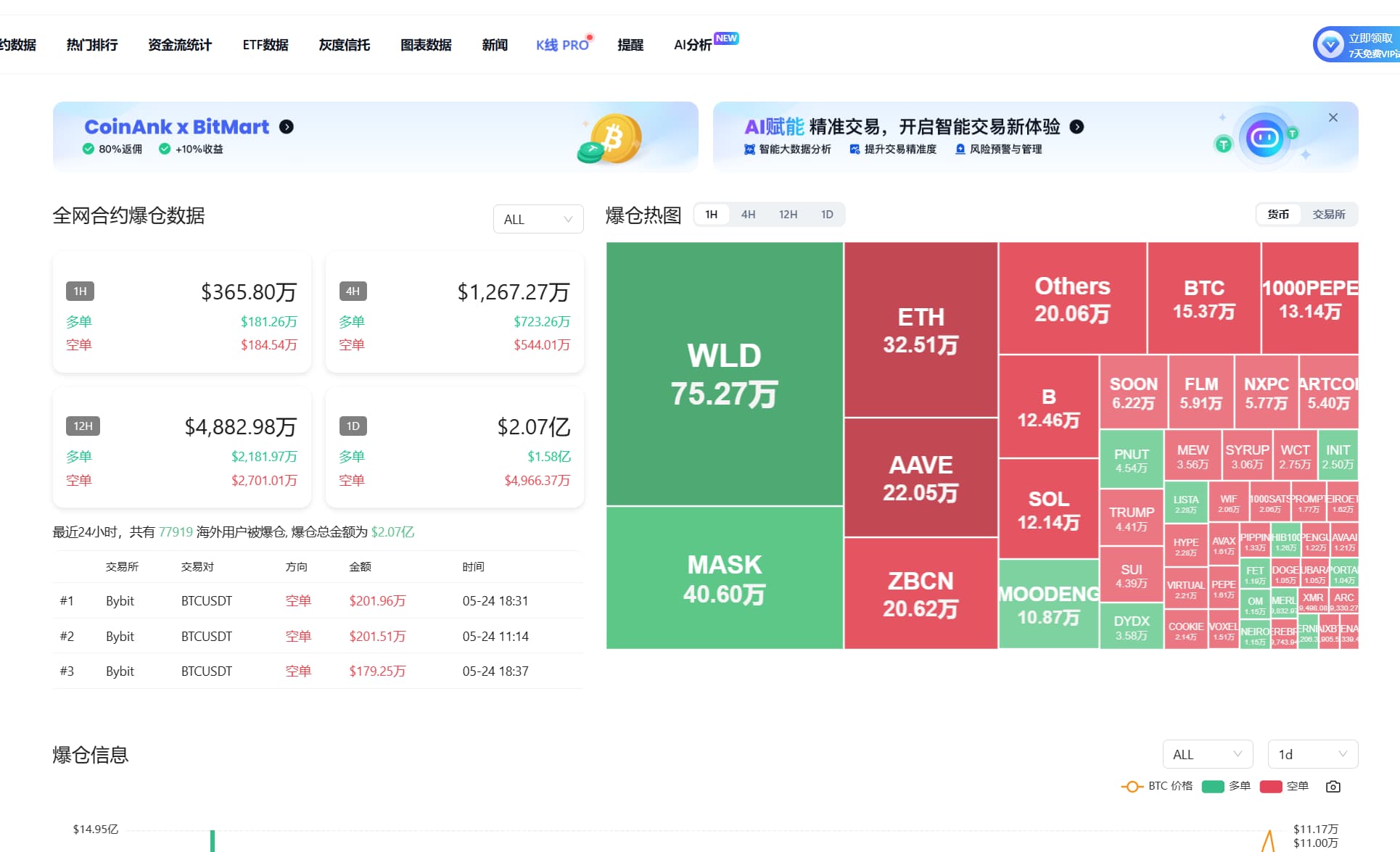Switch the heatmap timeframe to 4H
The image size is (1400, 852).
748,214
